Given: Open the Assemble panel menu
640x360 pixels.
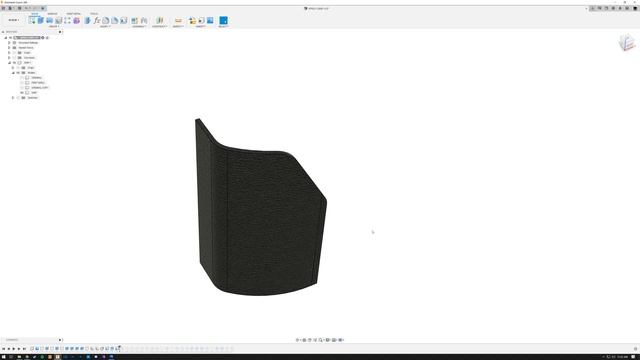Looking at the screenshot, I should click(x=139, y=27).
